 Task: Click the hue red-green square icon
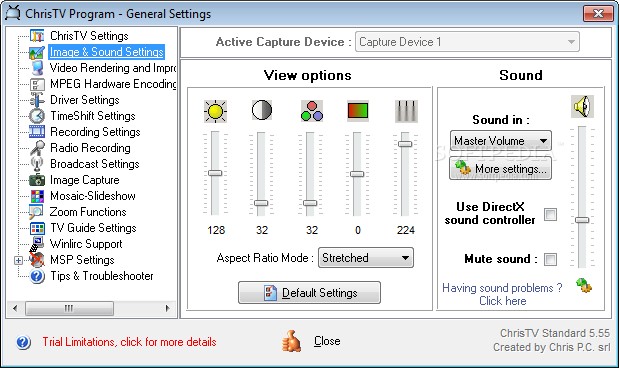coord(358,111)
